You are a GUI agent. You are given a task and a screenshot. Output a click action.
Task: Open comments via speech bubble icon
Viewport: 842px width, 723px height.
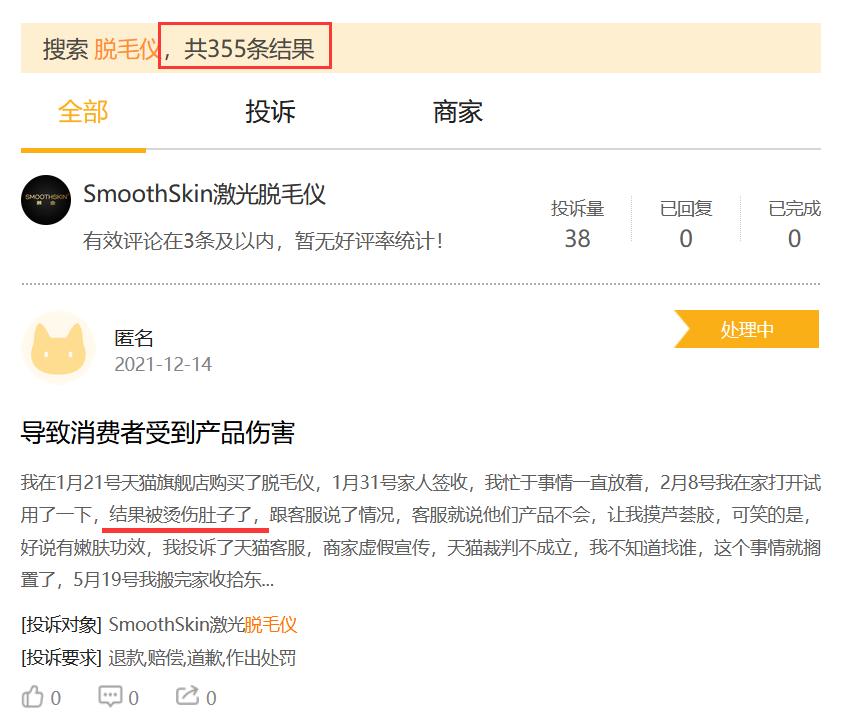click(x=110, y=697)
